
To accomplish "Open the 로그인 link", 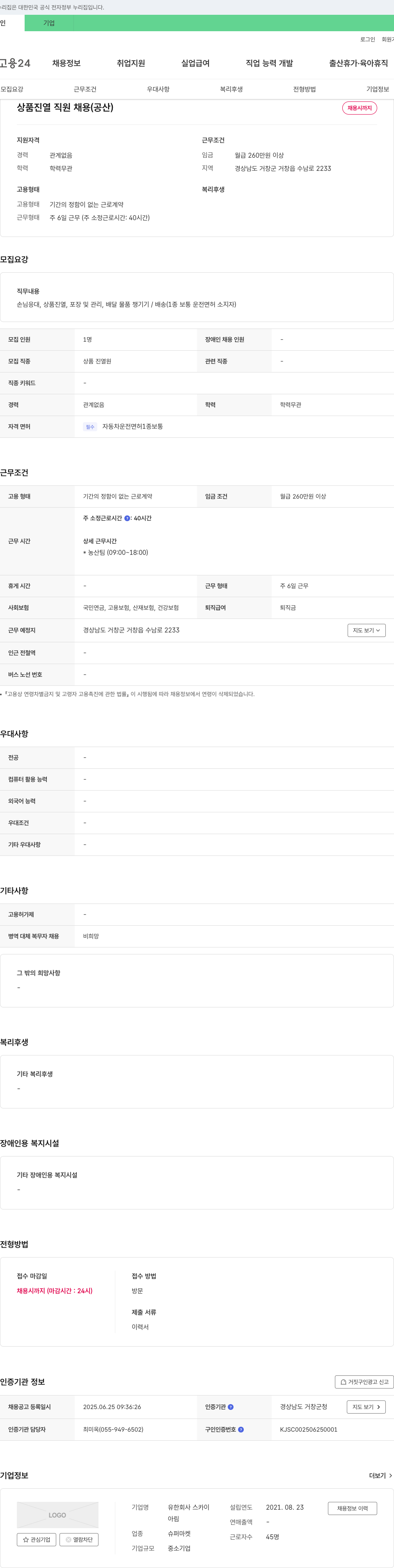I will [367, 39].
